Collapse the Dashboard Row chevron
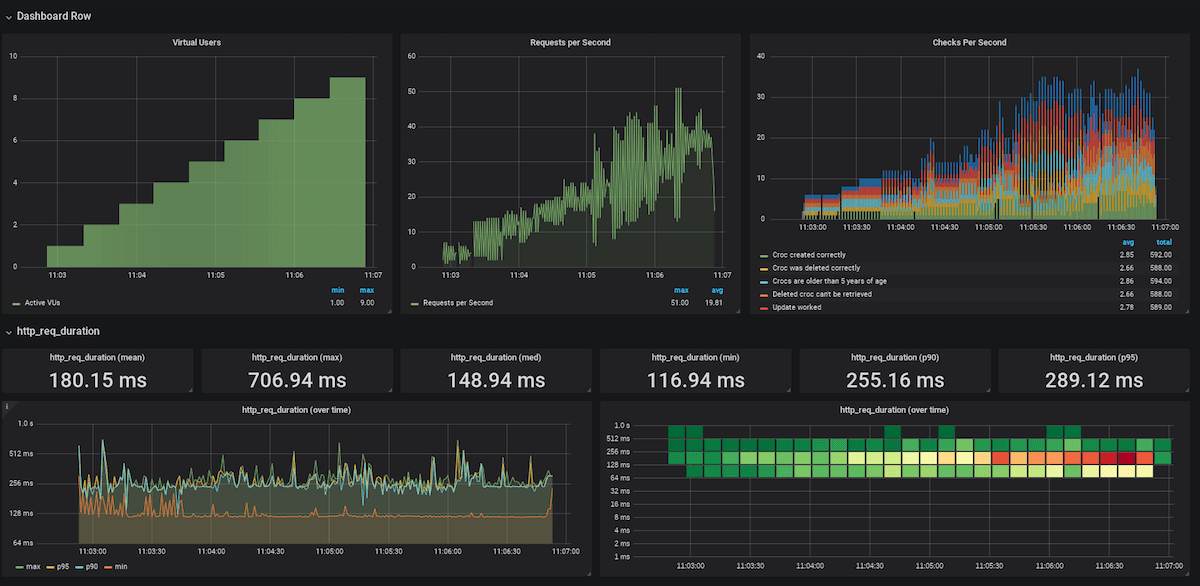 click(x=8, y=16)
